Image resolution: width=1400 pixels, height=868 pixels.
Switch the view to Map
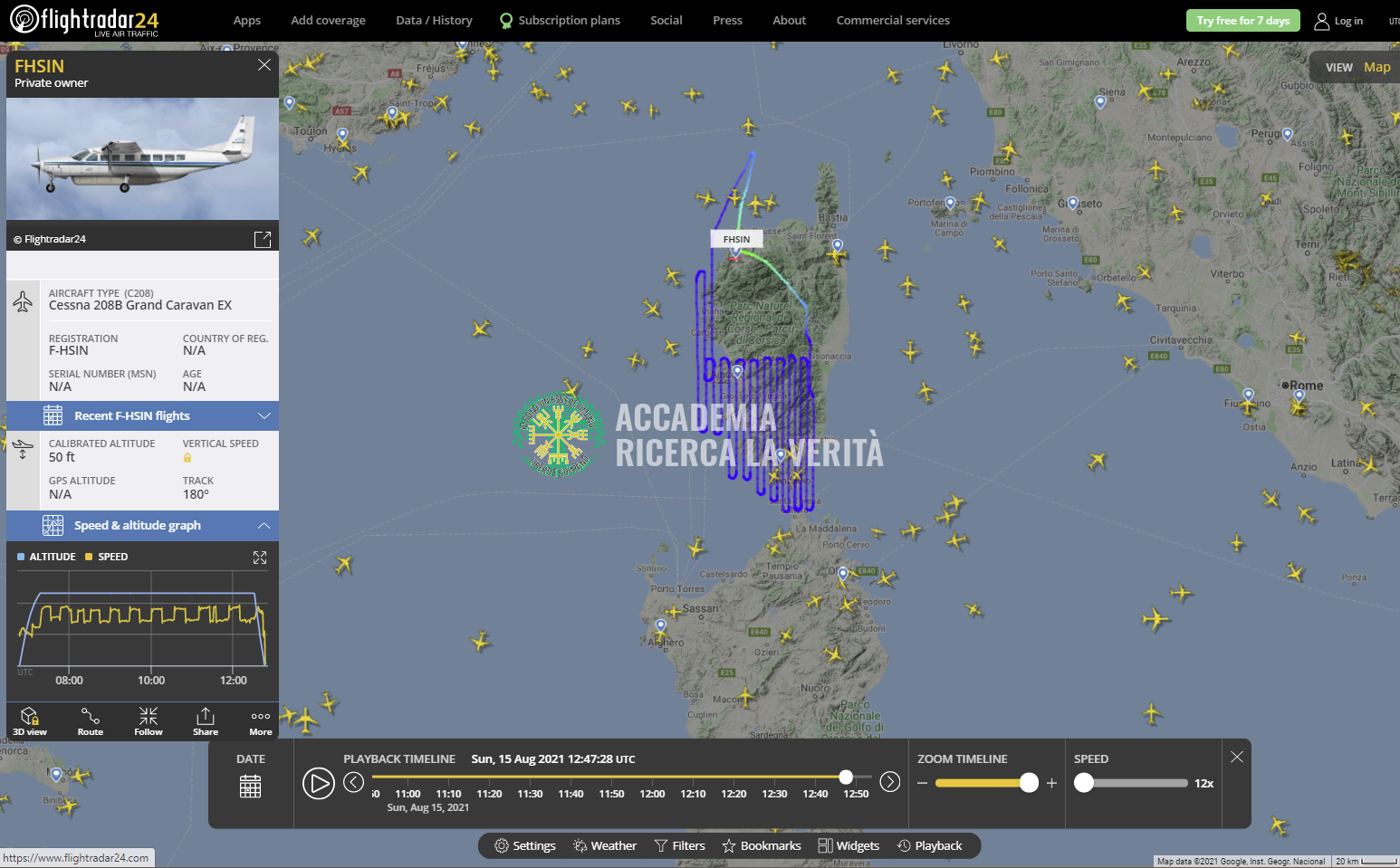(1376, 67)
